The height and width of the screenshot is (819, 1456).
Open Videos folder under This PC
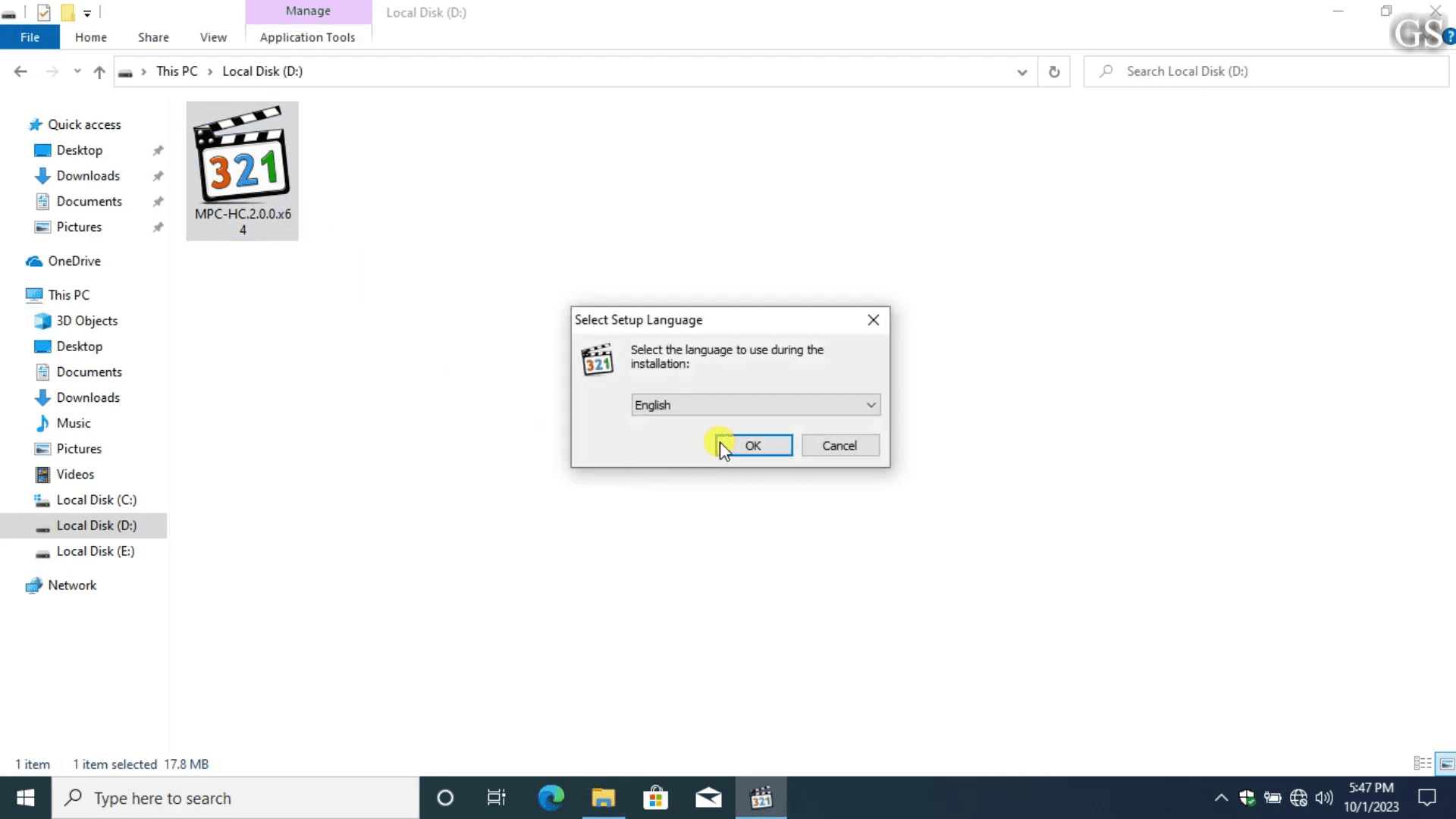(x=75, y=475)
